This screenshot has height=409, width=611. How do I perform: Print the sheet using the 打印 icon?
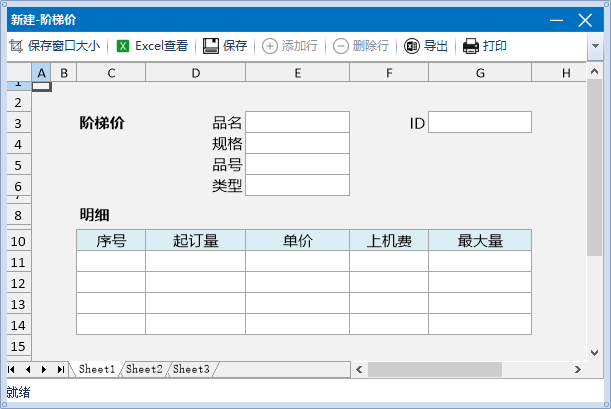tap(471, 46)
